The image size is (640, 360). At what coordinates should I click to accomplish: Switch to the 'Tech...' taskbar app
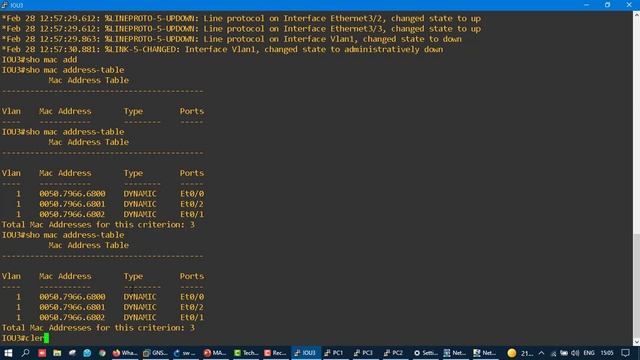tap(246, 353)
